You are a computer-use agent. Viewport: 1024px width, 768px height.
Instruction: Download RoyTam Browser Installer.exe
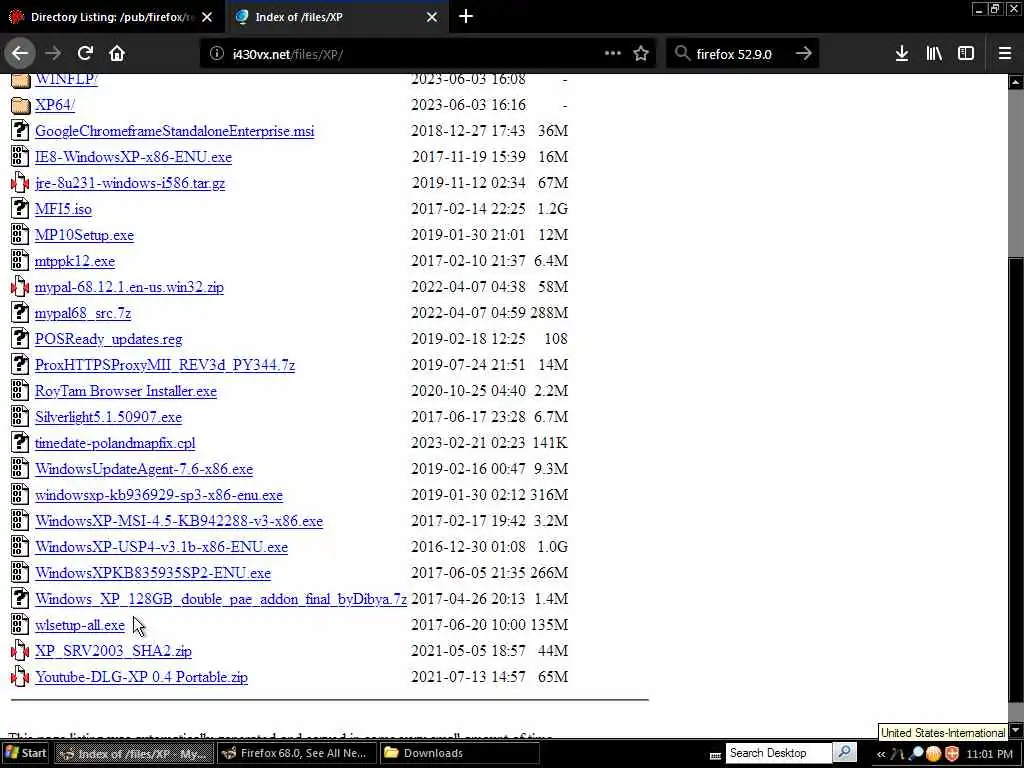click(126, 391)
